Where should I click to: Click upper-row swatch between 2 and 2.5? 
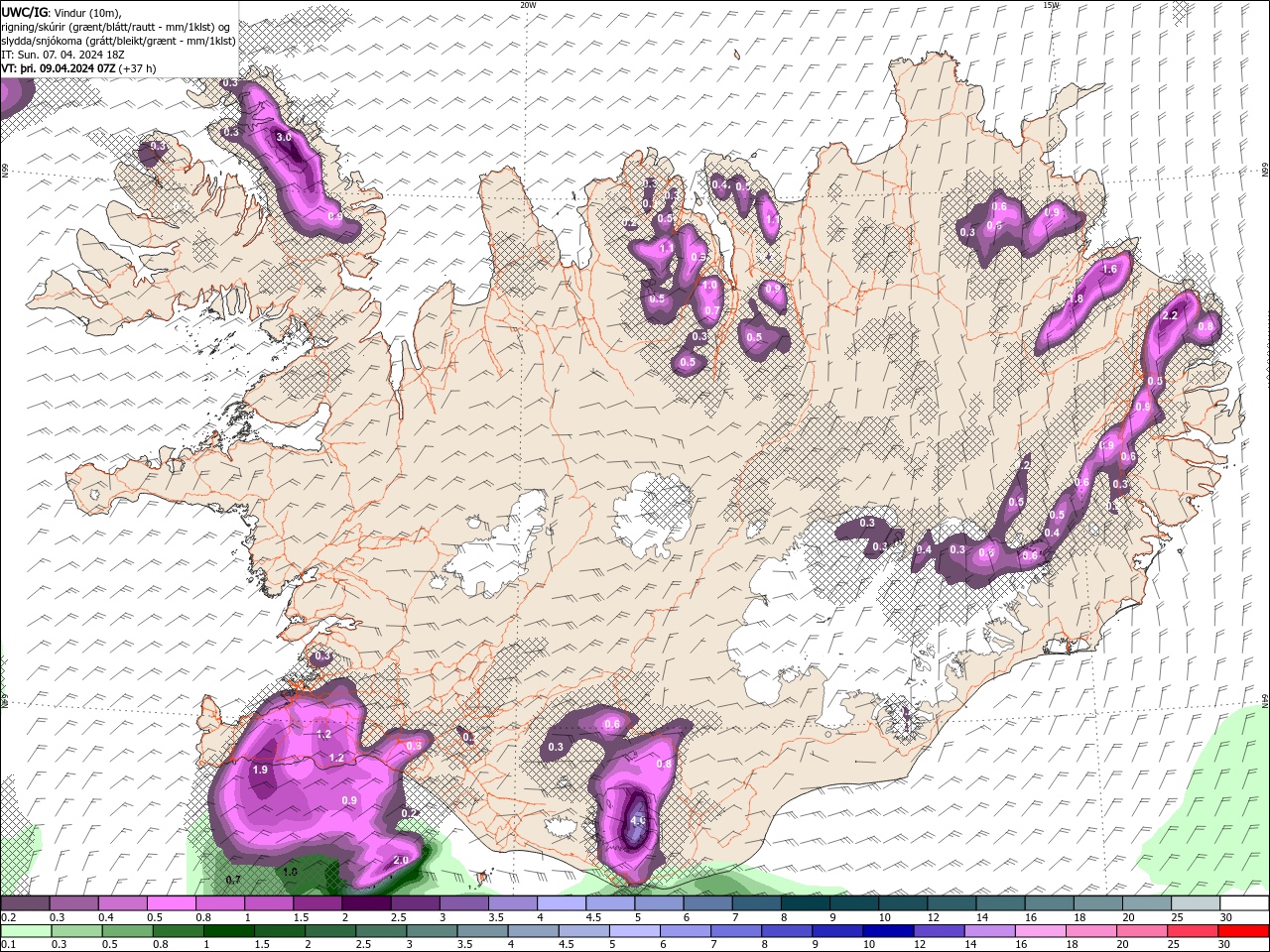(x=366, y=903)
